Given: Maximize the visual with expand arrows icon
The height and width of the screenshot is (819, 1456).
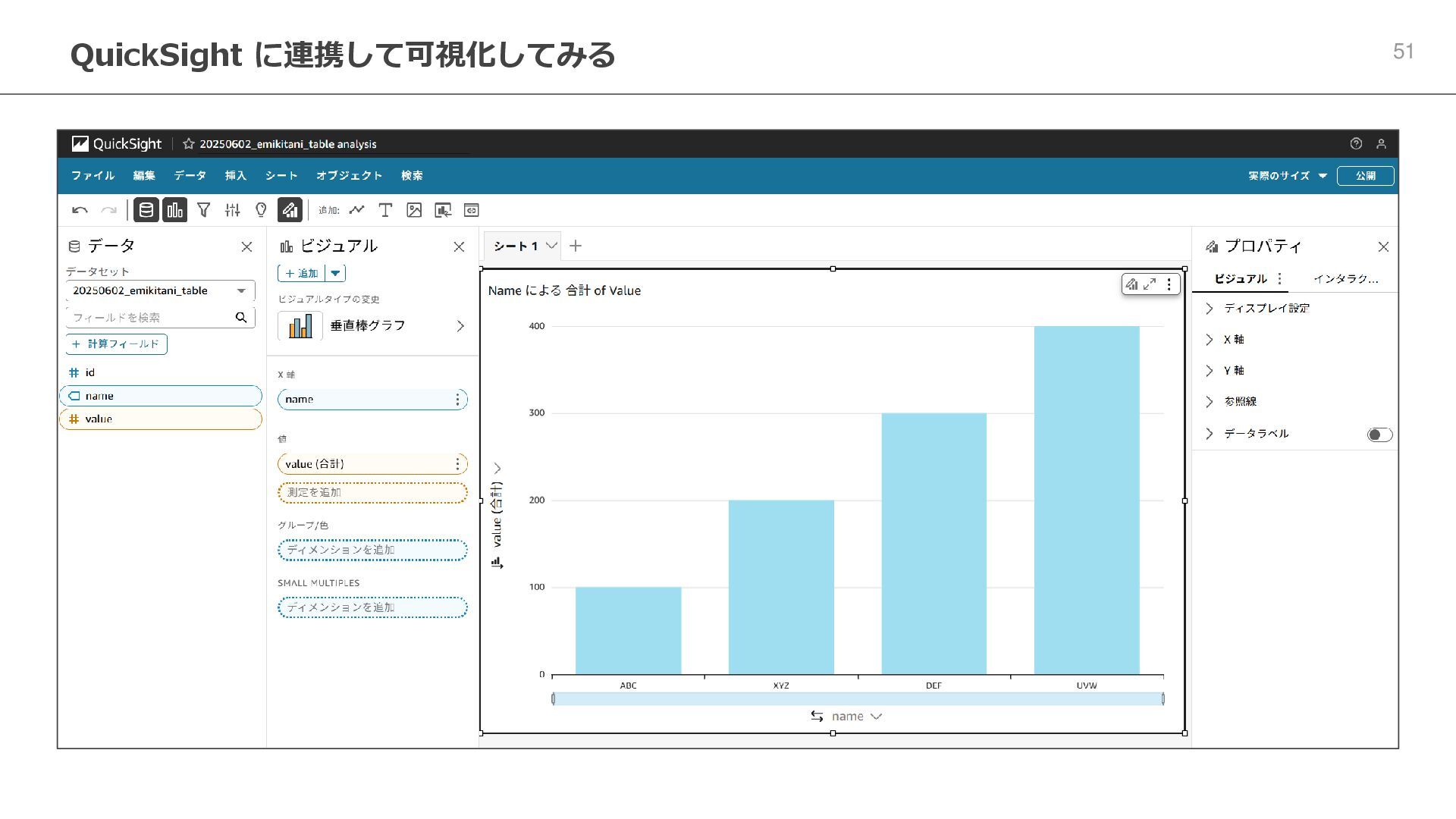Looking at the screenshot, I should (x=1150, y=284).
